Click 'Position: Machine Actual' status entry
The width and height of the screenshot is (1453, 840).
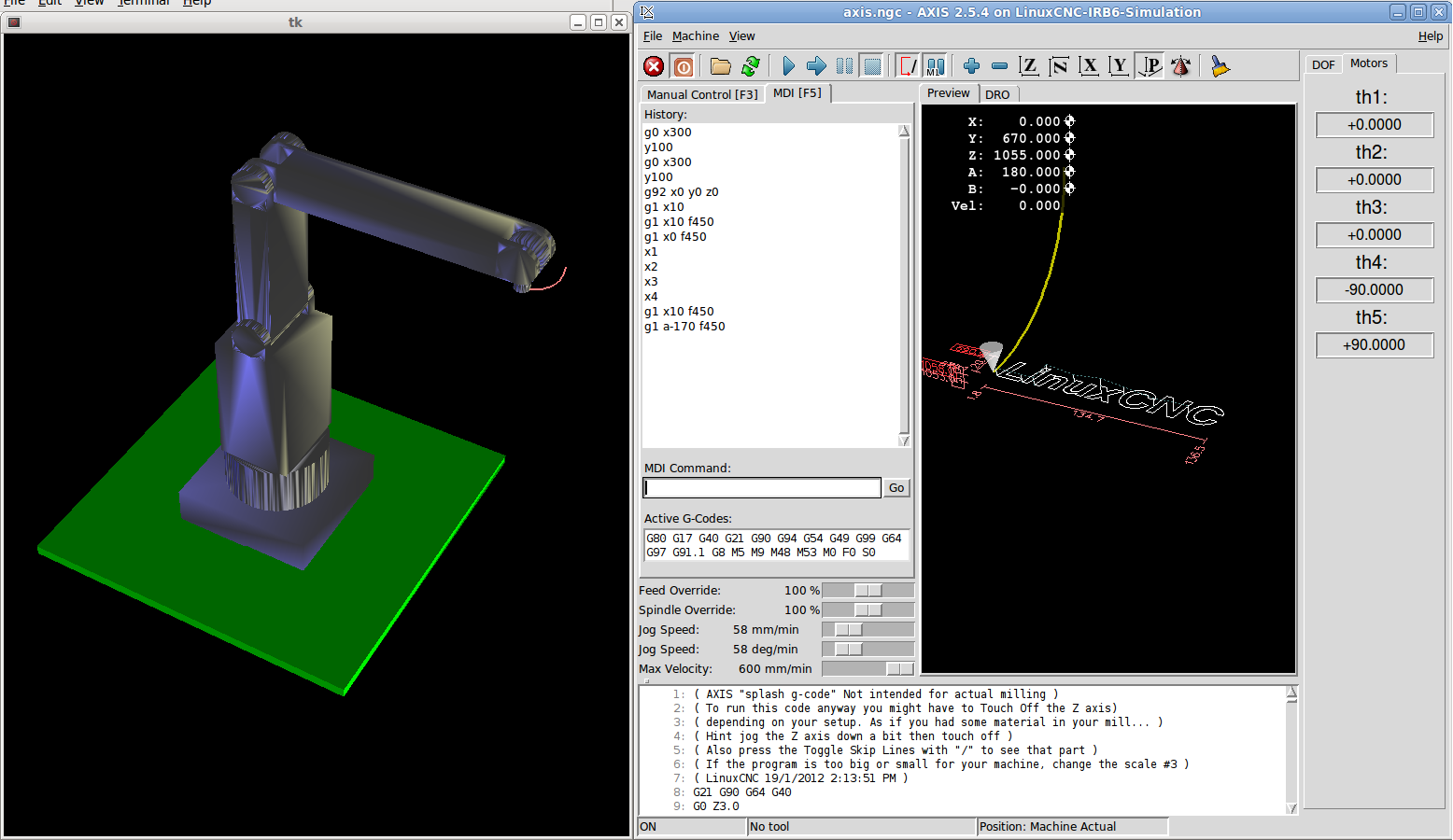tap(1072, 827)
